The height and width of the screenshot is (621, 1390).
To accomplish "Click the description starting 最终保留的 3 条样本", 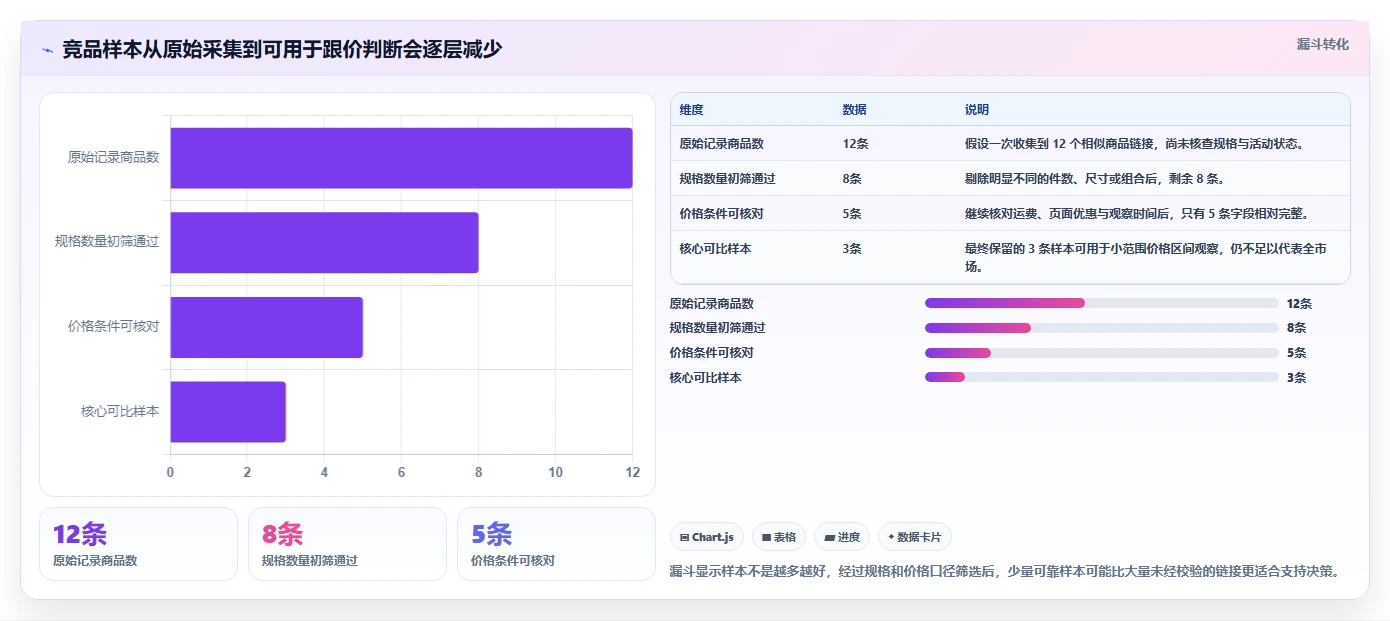I will pos(1146,258).
